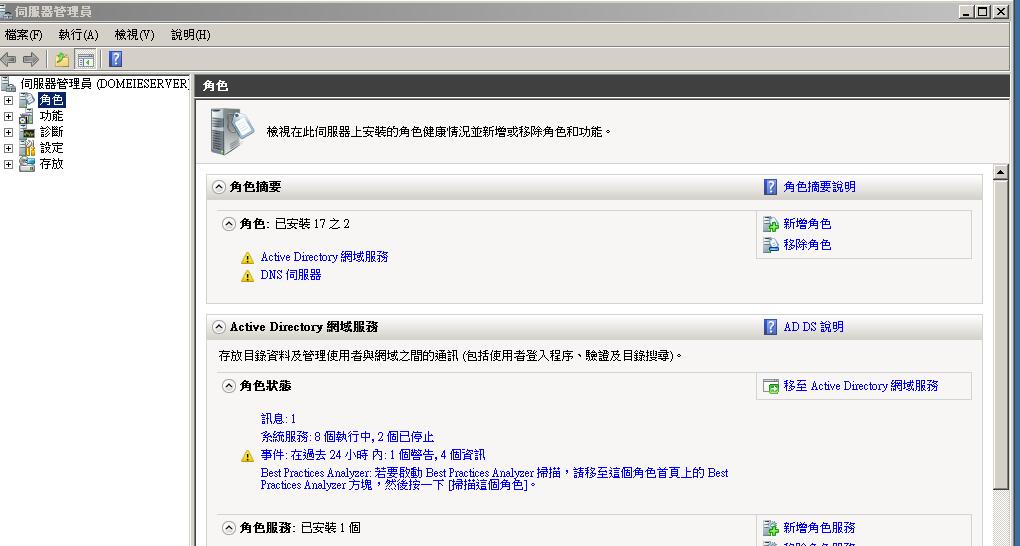Open the DNS 伺服器 role link
This screenshot has width=1020, height=546.
click(290, 275)
